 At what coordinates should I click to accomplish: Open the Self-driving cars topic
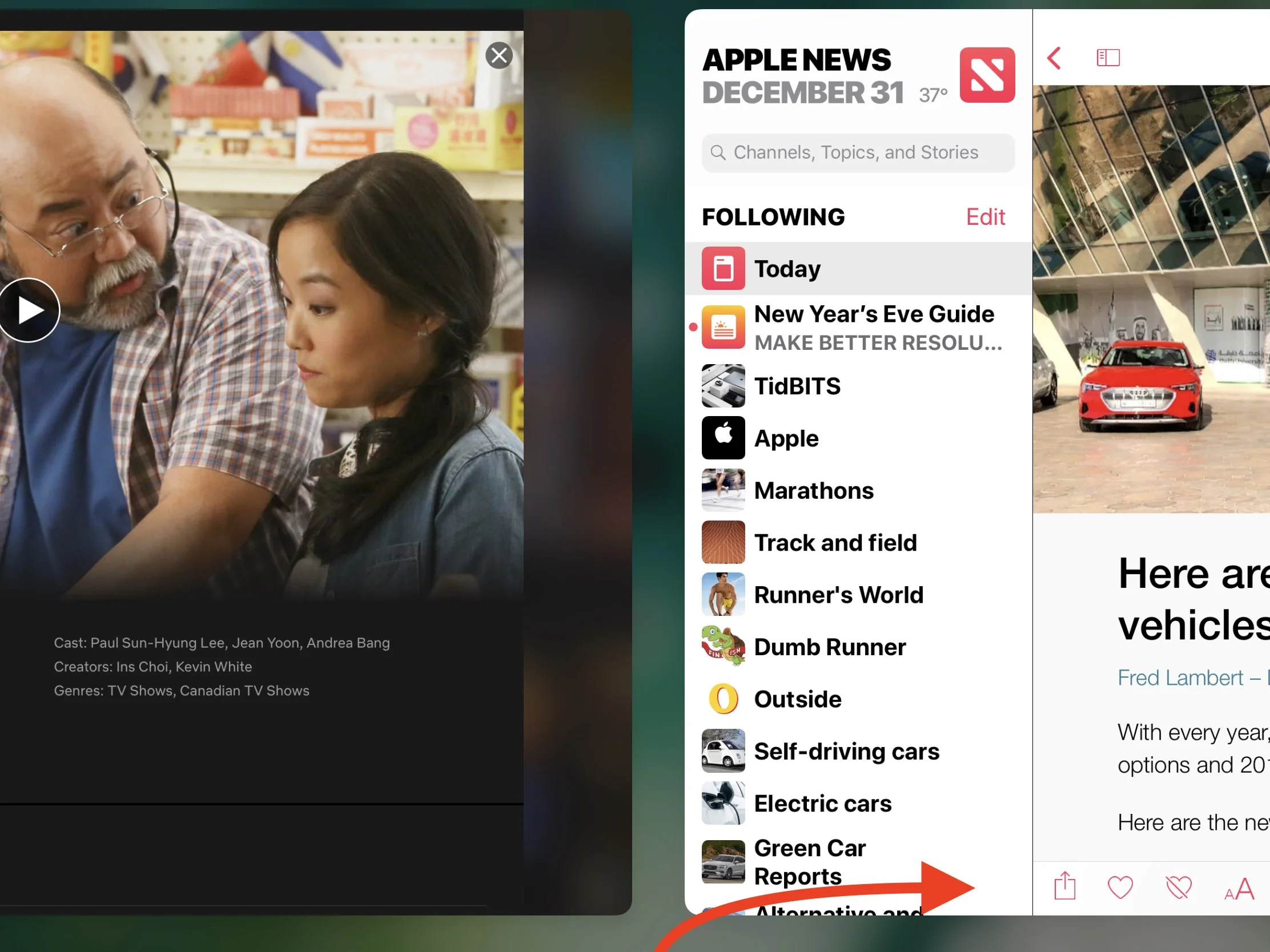[x=858, y=752]
